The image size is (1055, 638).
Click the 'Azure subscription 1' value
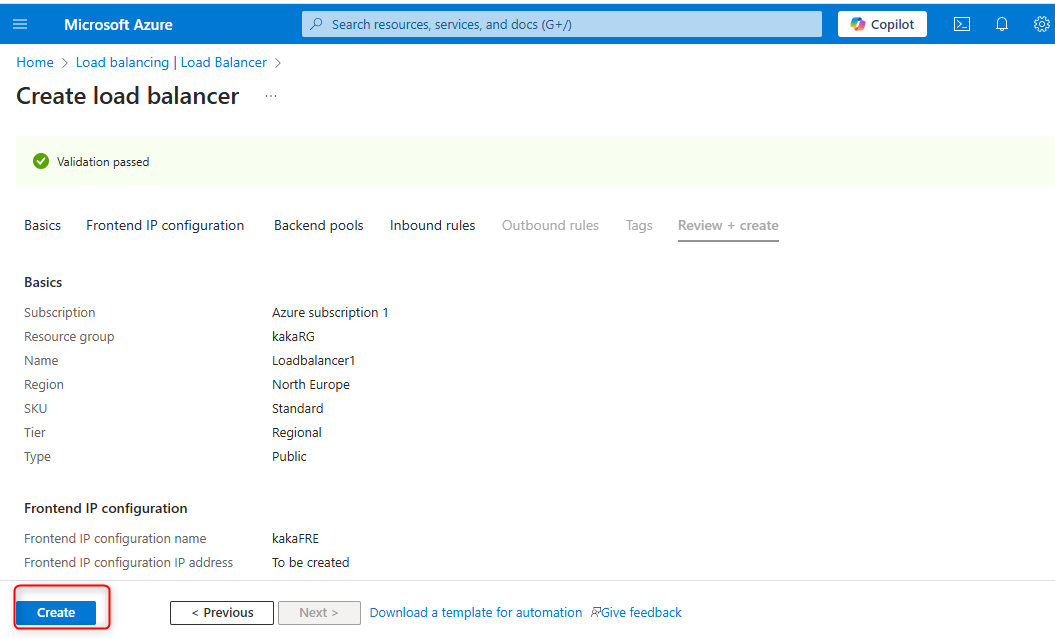330,312
